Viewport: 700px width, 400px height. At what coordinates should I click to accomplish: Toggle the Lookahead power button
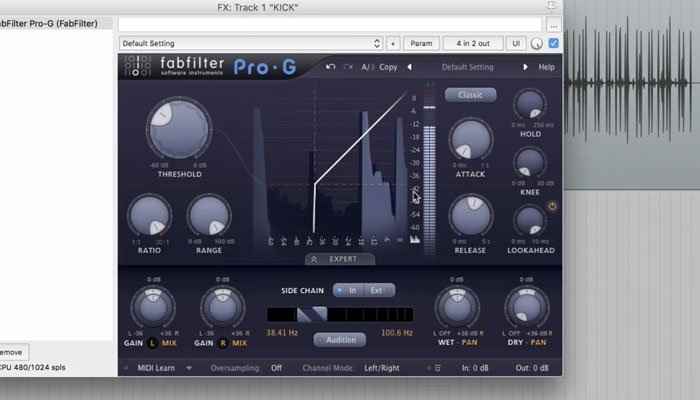click(x=552, y=206)
